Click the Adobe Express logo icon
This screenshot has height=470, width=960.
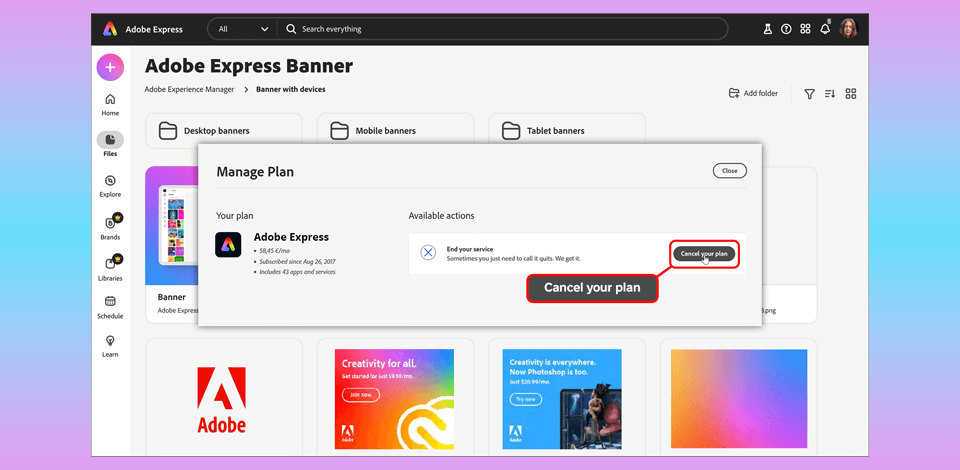(x=110, y=29)
